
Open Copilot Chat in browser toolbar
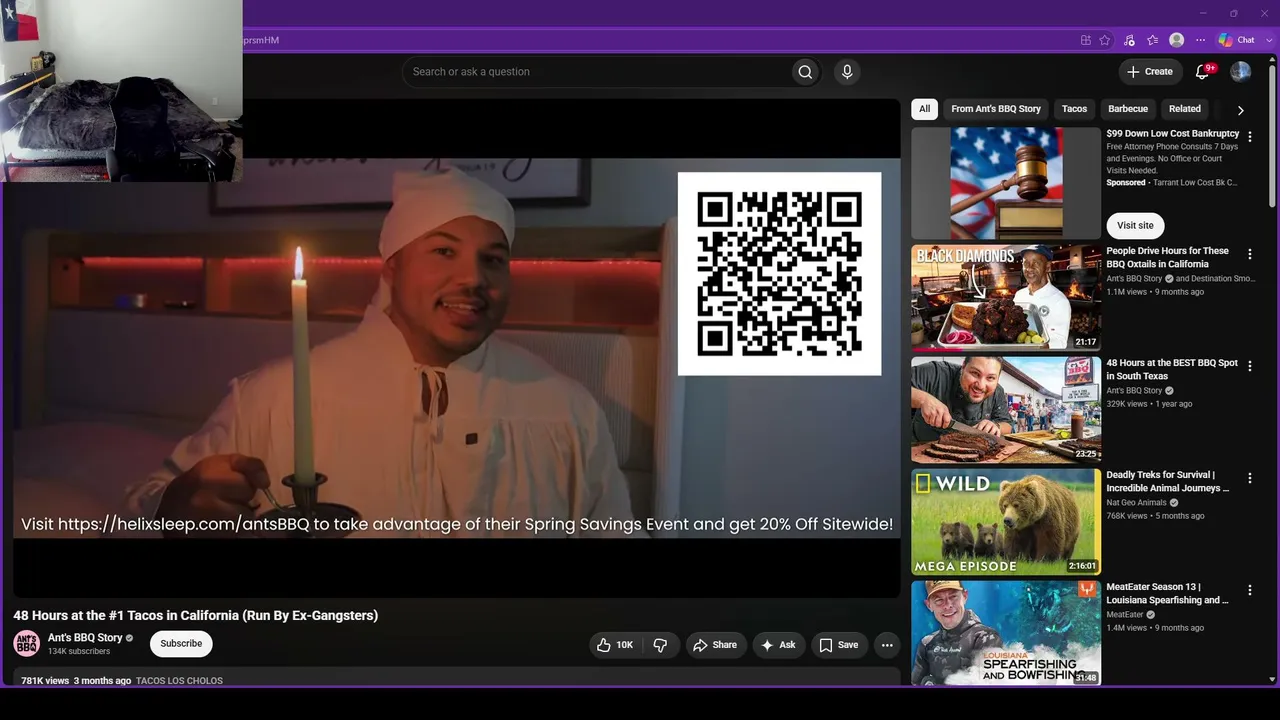pyautogui.click(x=1237, y=40)
